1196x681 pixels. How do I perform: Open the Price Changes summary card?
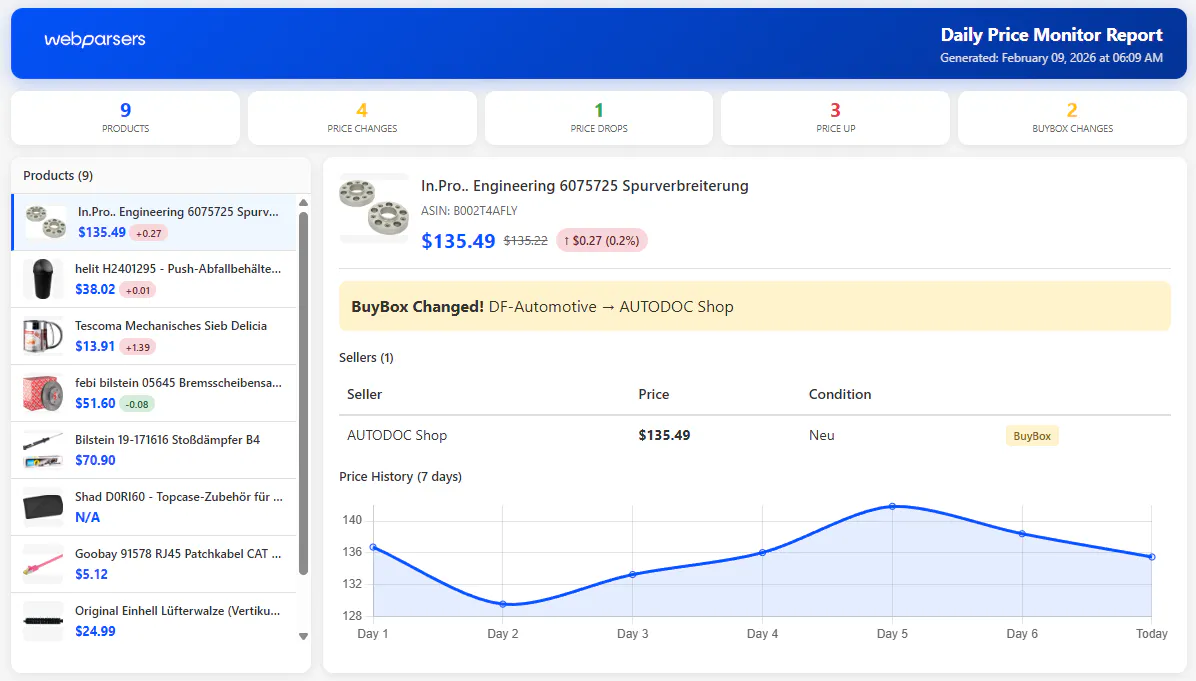pyautogui.click(x=362, y=118)
